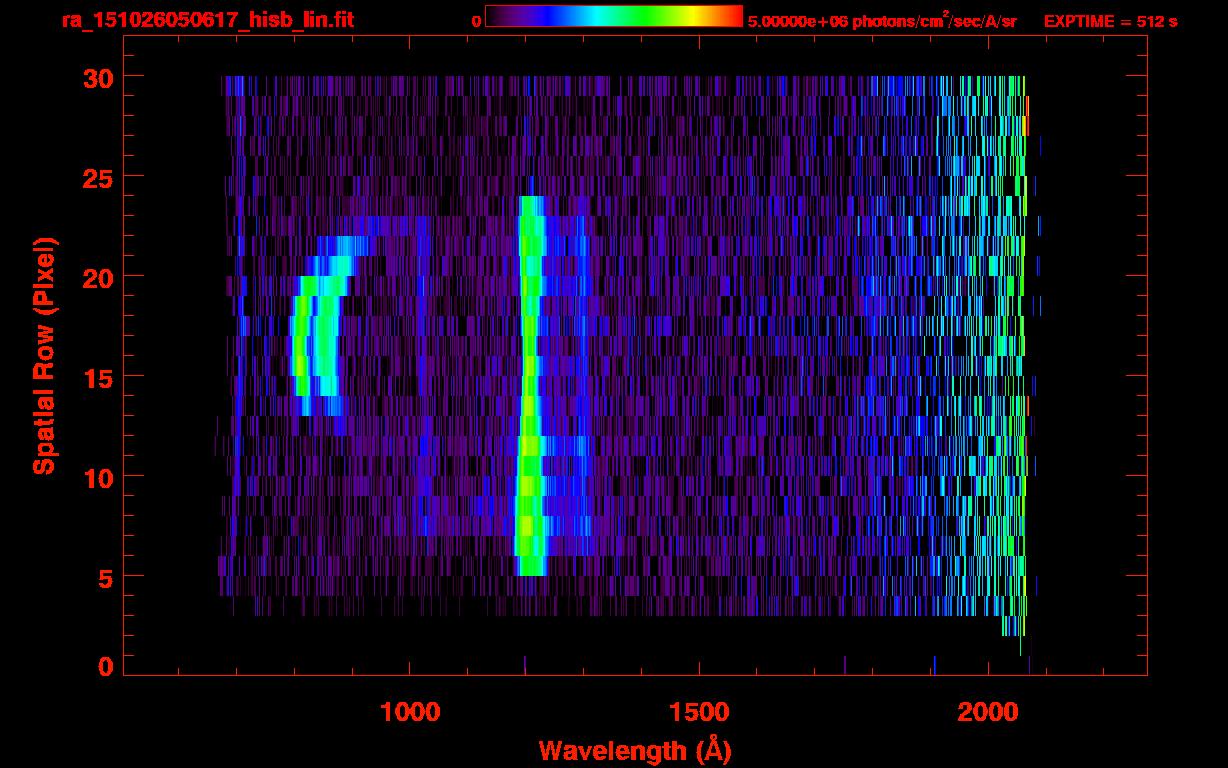Image resolution: width=1228 pixels, height=768 pixels.
Task: Click the faint blue line near 1300 Å
Action: coord(583,386)
